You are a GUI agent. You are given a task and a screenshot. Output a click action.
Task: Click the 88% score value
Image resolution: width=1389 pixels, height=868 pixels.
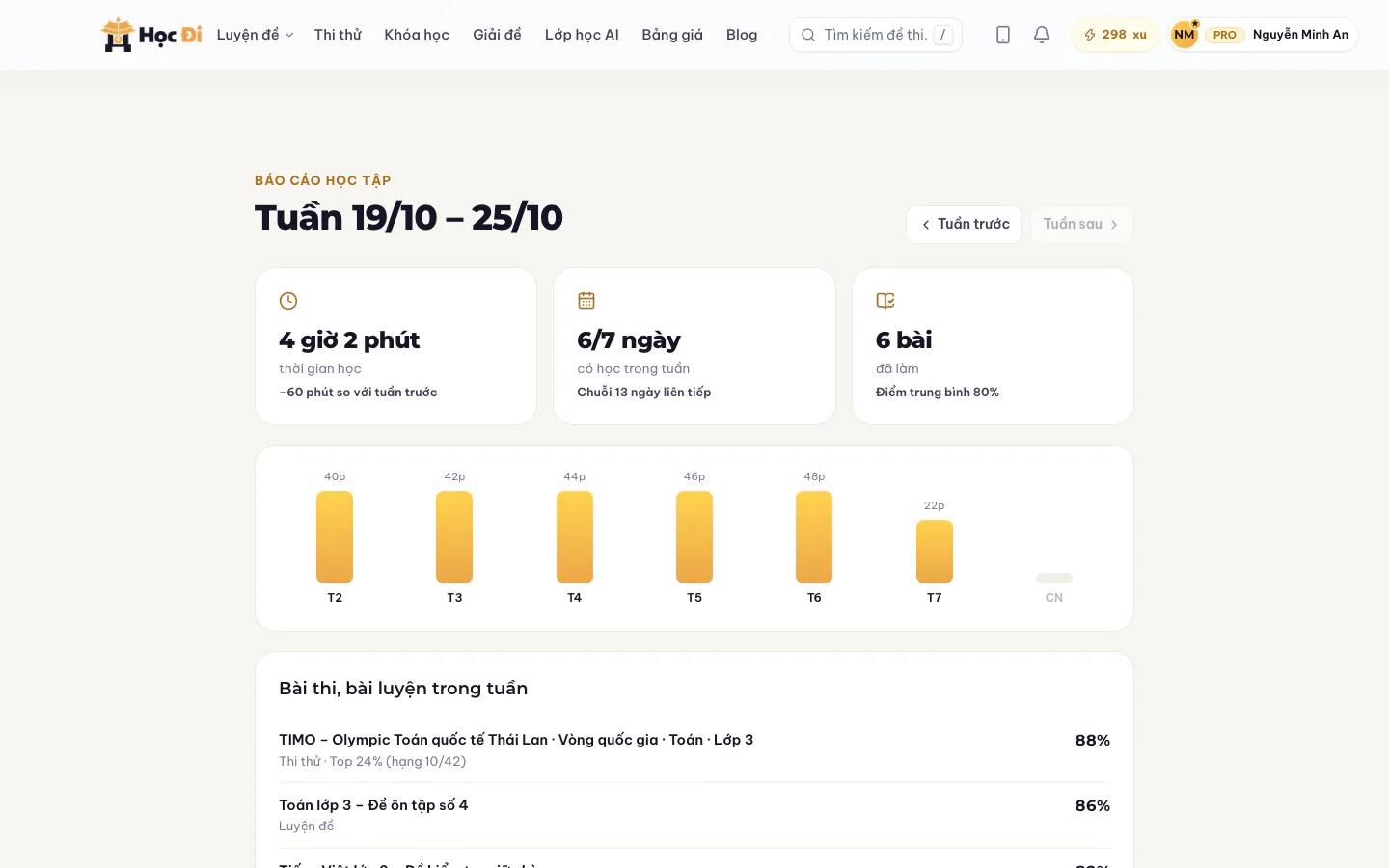point(1093,741)
